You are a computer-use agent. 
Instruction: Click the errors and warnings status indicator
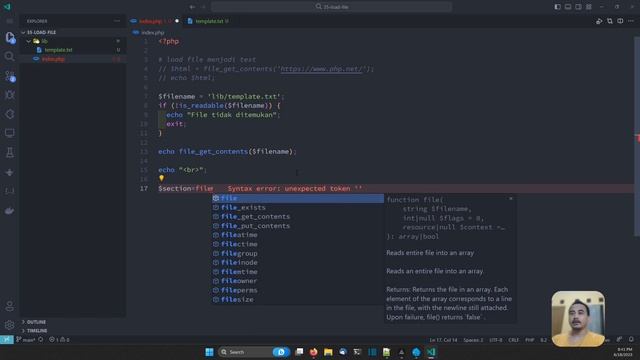[59, 340]
